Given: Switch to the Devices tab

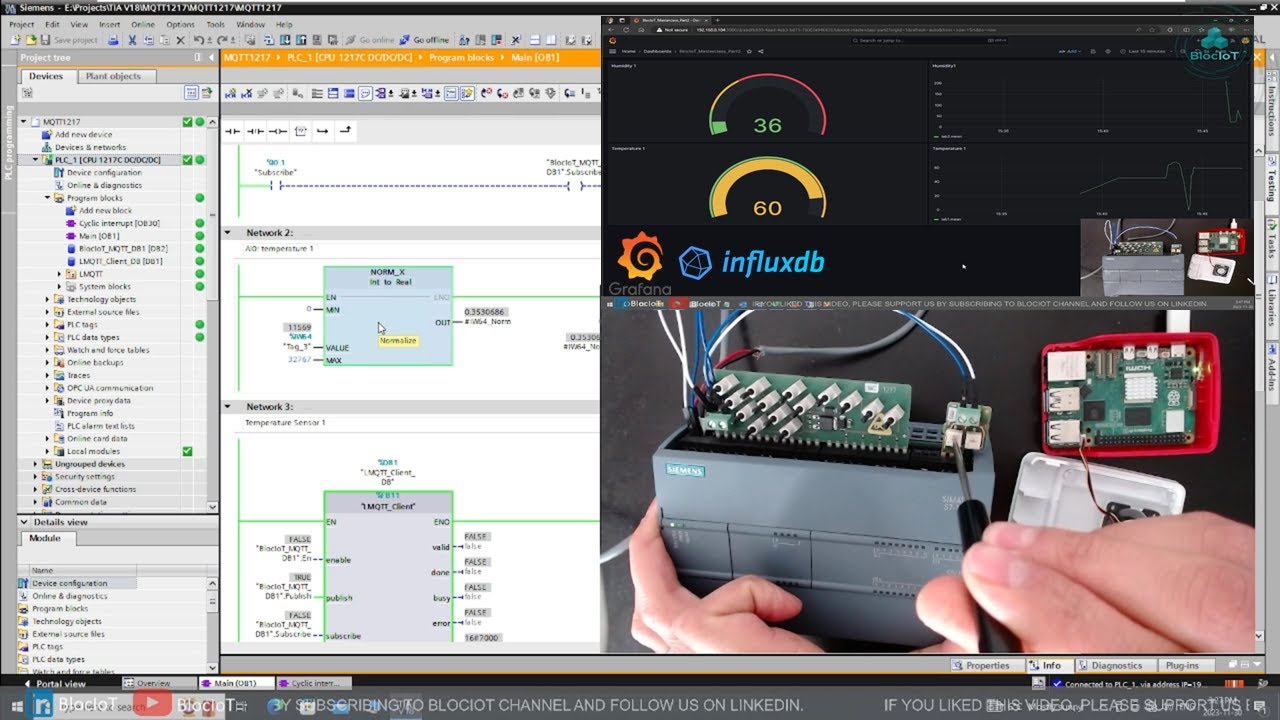Looking at the screenshot, I should point(46,76).
